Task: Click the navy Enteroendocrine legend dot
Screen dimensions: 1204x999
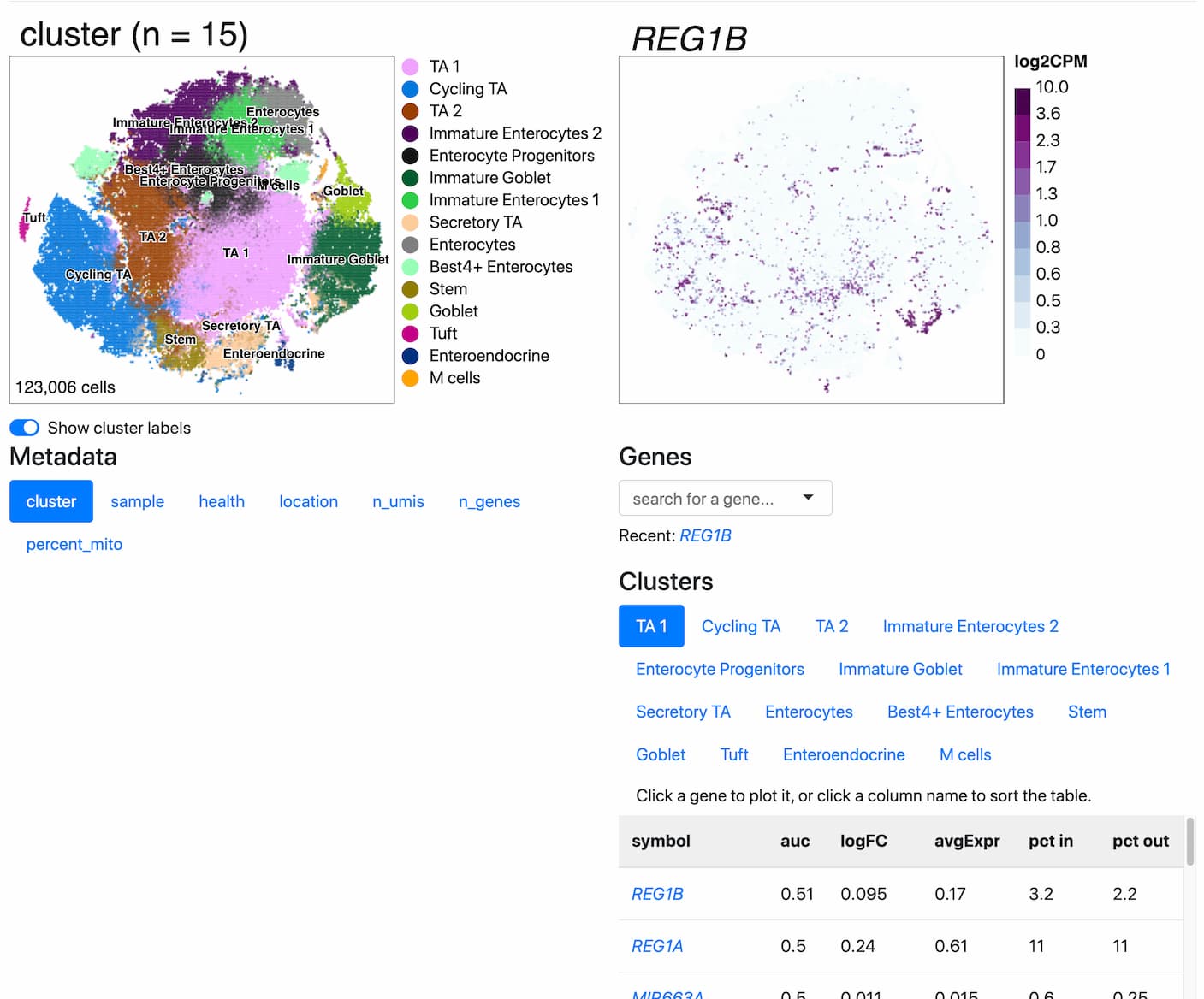Action: point(411,356)
